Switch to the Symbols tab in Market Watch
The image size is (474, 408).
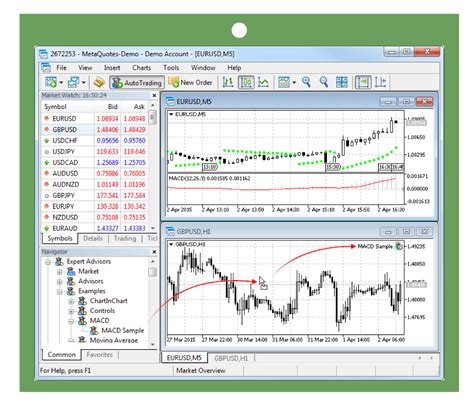tap(60, 238)
